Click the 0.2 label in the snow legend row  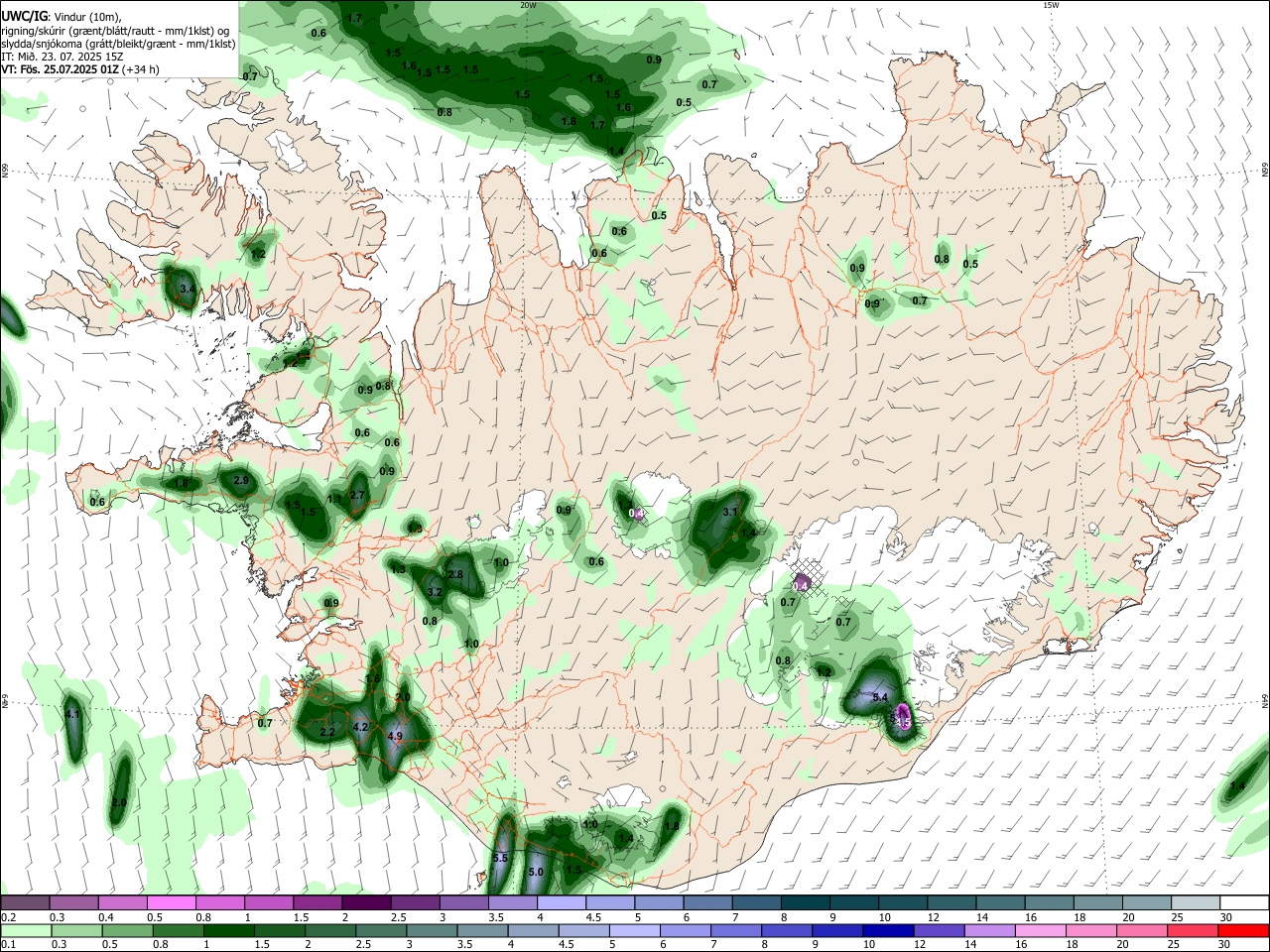point(8,917)
